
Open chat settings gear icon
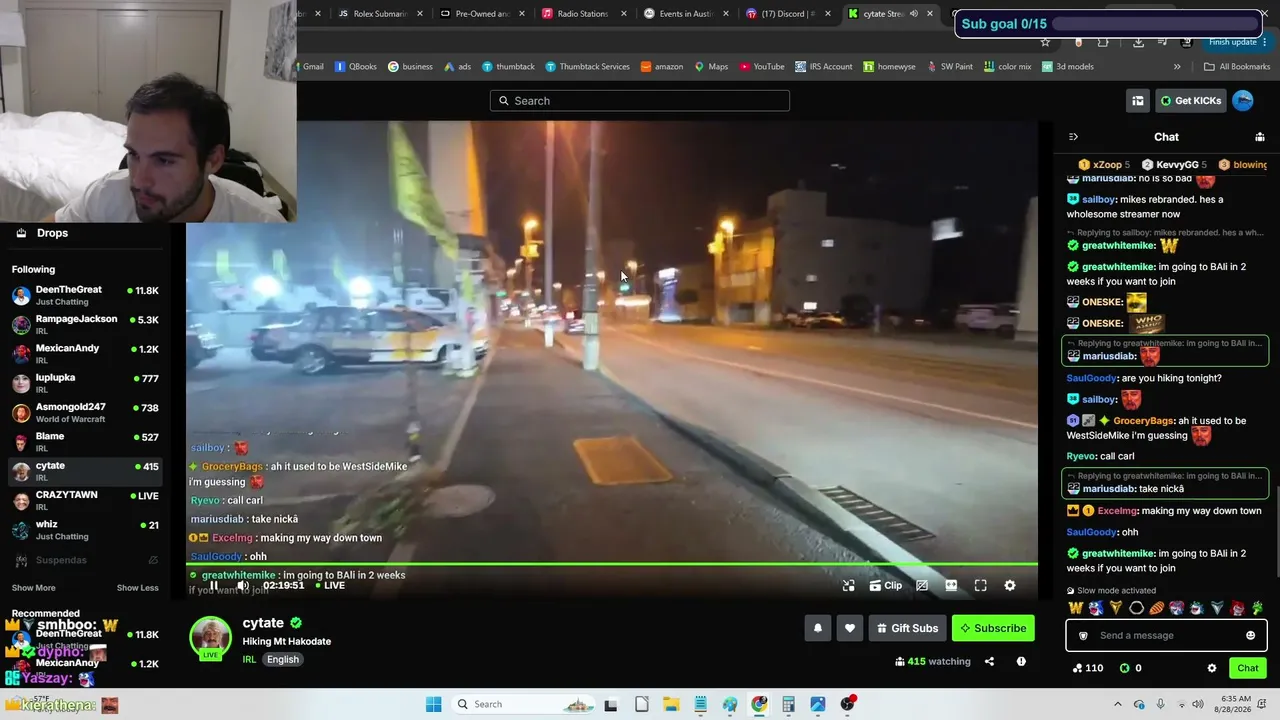[x=1212, y=668]
